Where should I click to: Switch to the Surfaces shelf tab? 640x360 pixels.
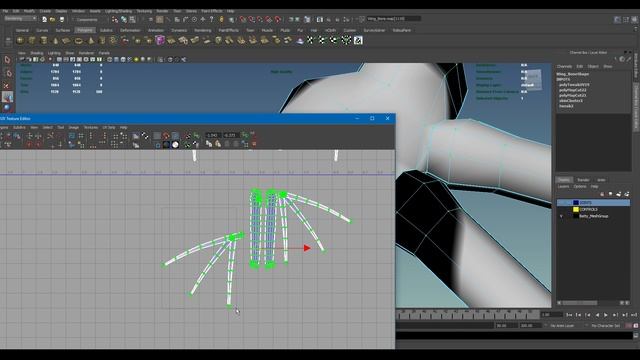[62, 30]
